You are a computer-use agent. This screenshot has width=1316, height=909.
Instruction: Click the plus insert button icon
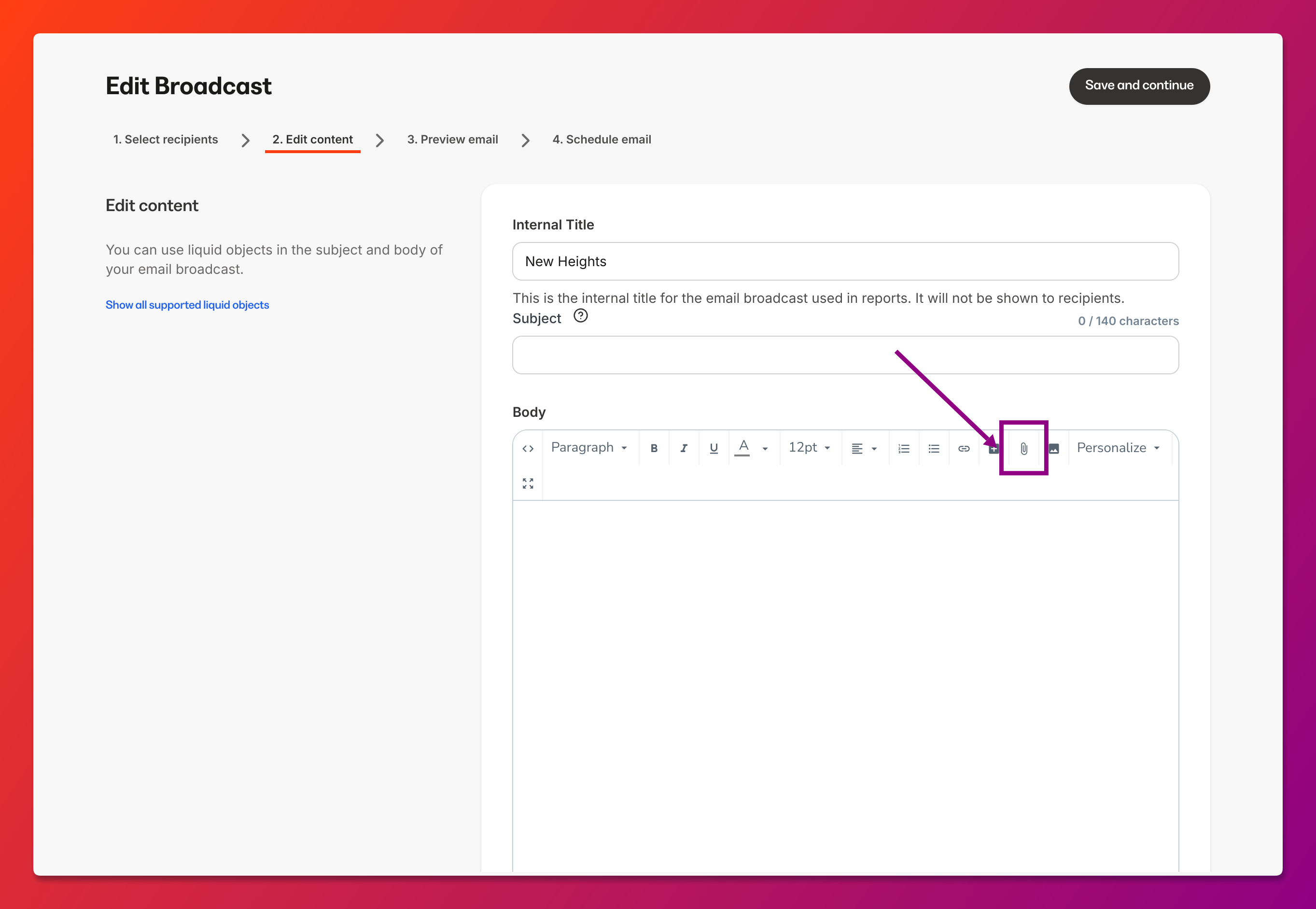click(993, 449)
